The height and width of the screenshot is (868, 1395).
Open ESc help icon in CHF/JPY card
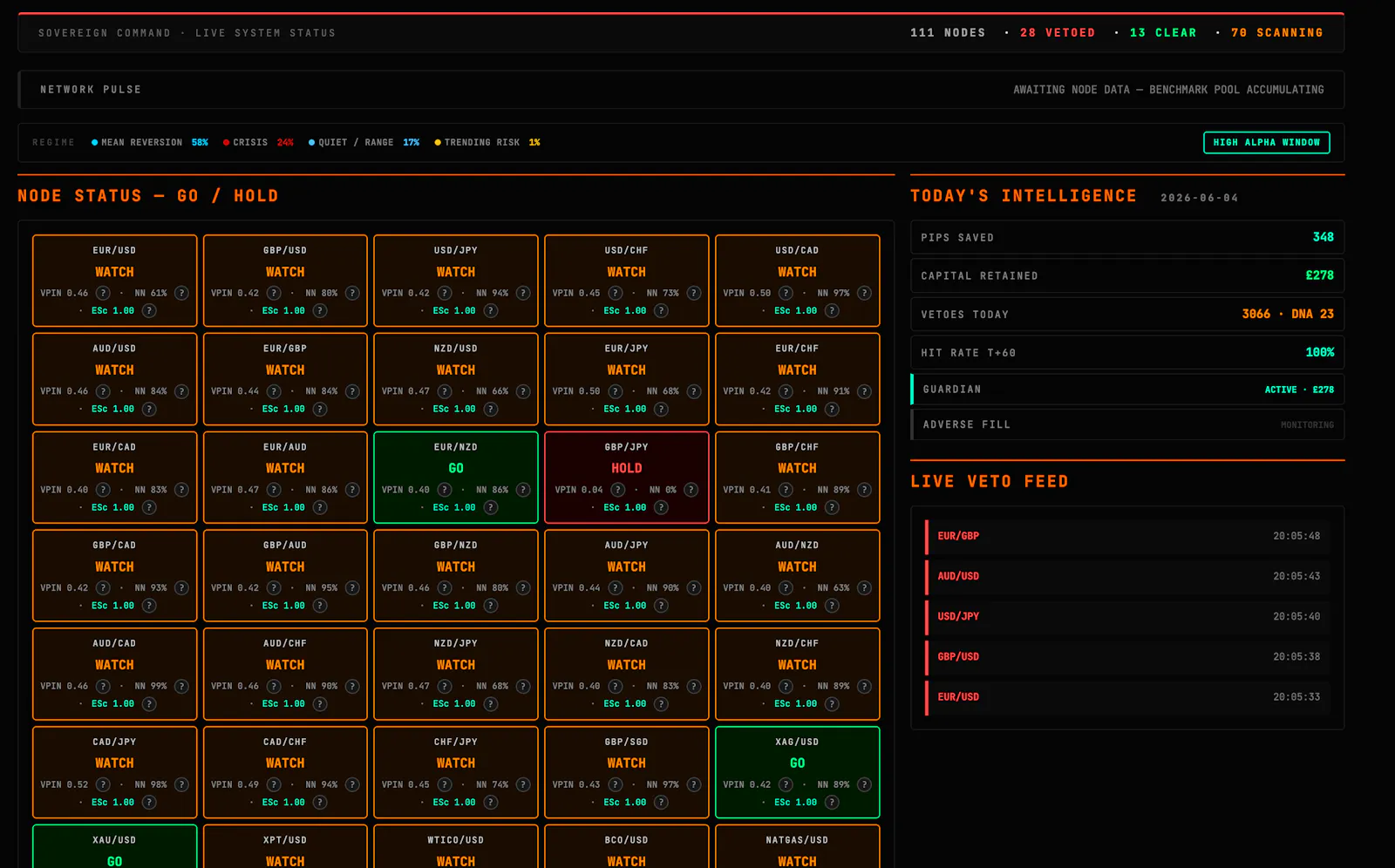[491, 802]
